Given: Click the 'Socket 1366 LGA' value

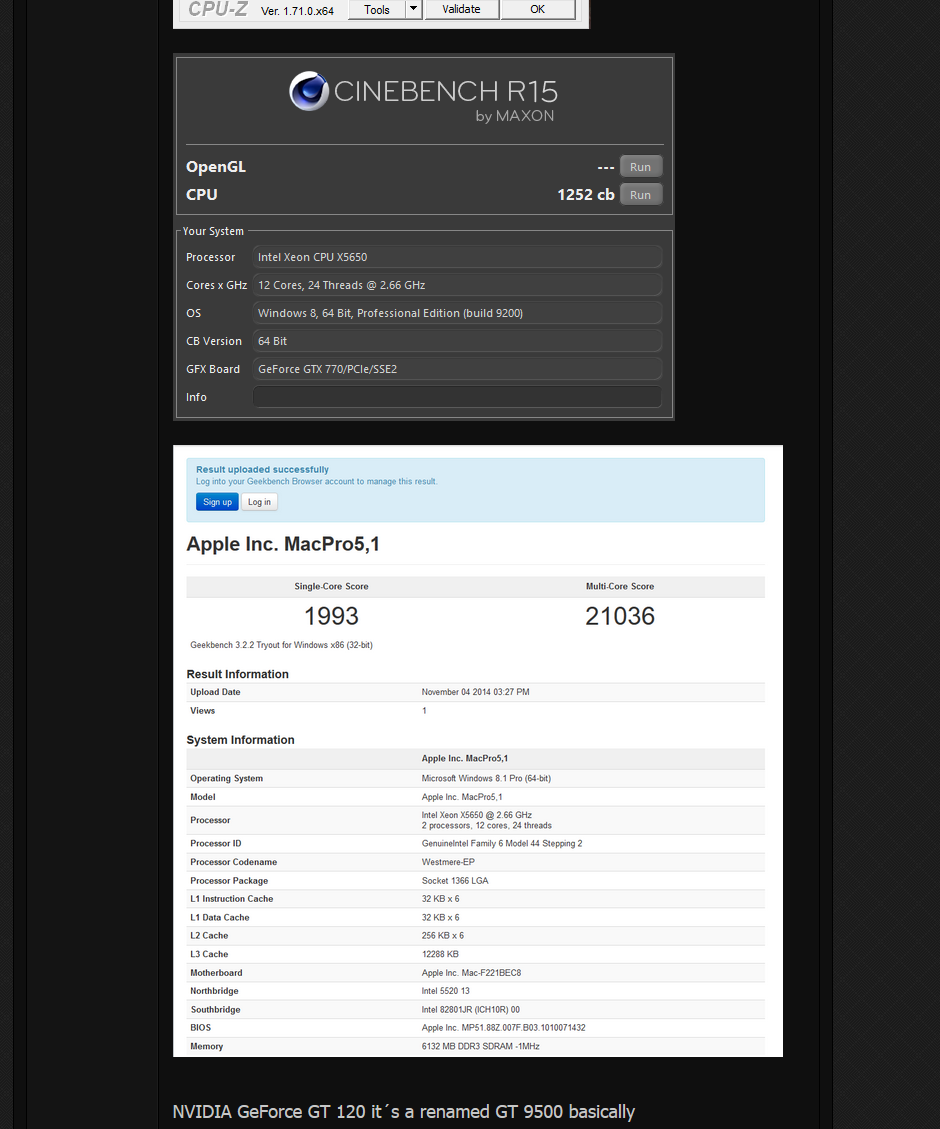Looking at the screenshot, I should tap(455, 881).
